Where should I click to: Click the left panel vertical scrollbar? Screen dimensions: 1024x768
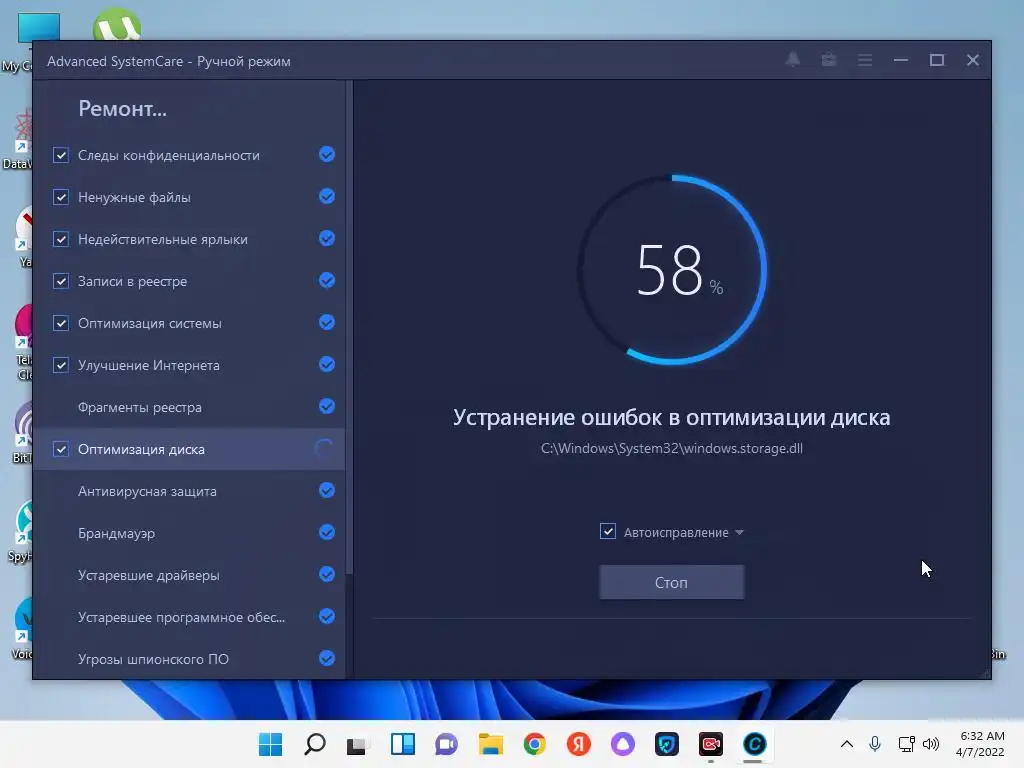349,327
